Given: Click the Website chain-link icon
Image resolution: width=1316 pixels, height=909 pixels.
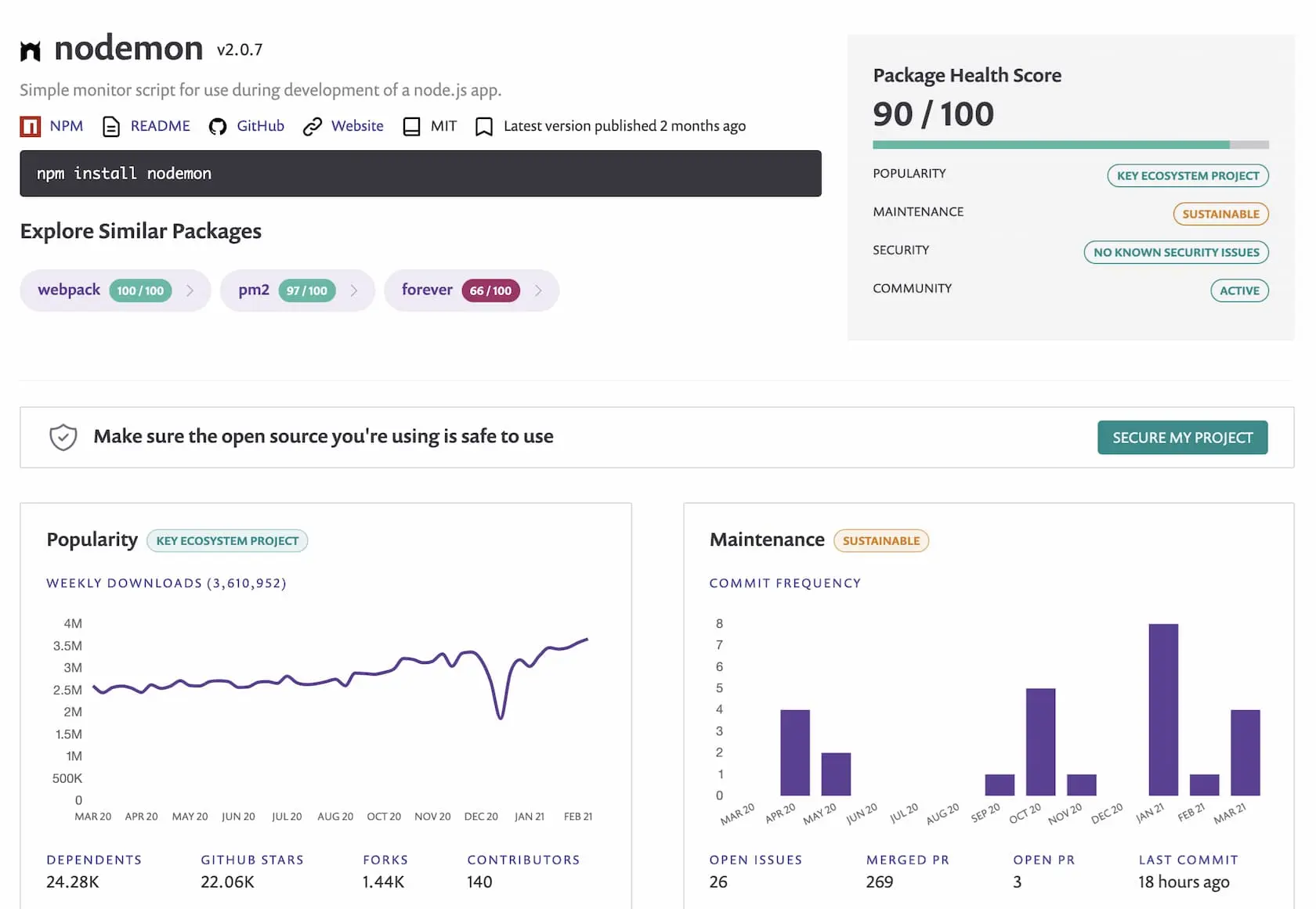Looking at the screenshot, I should point(313,126).
